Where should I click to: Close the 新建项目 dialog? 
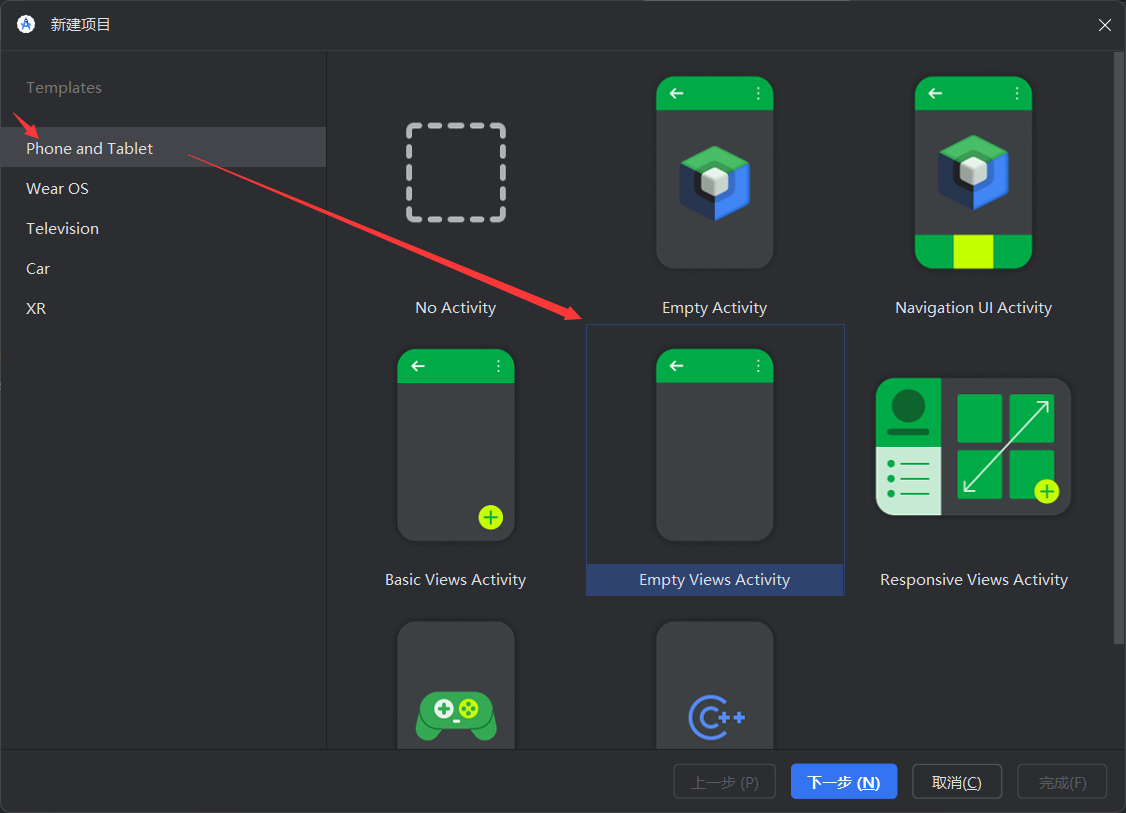point(1104,25)
